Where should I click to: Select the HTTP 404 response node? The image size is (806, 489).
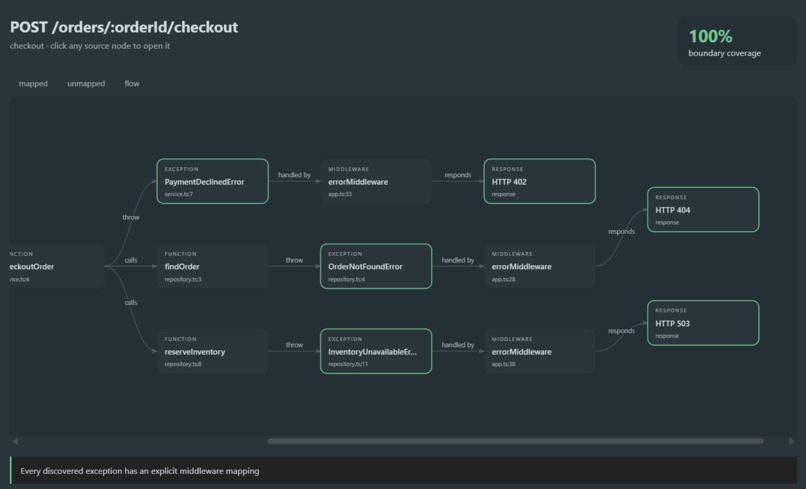pos(703,209)
